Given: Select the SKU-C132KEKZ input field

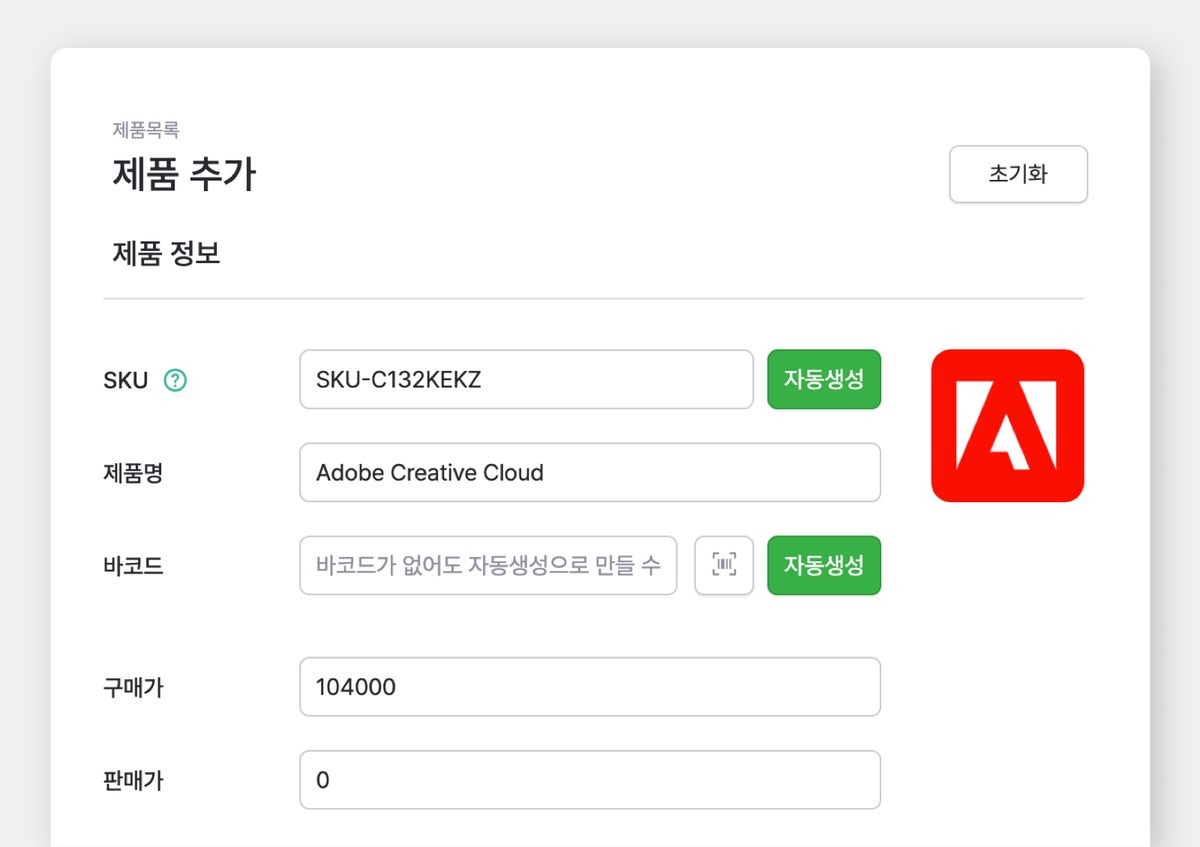Looking at the screenshot, I should pyautogui.click(x=525, y=379).
